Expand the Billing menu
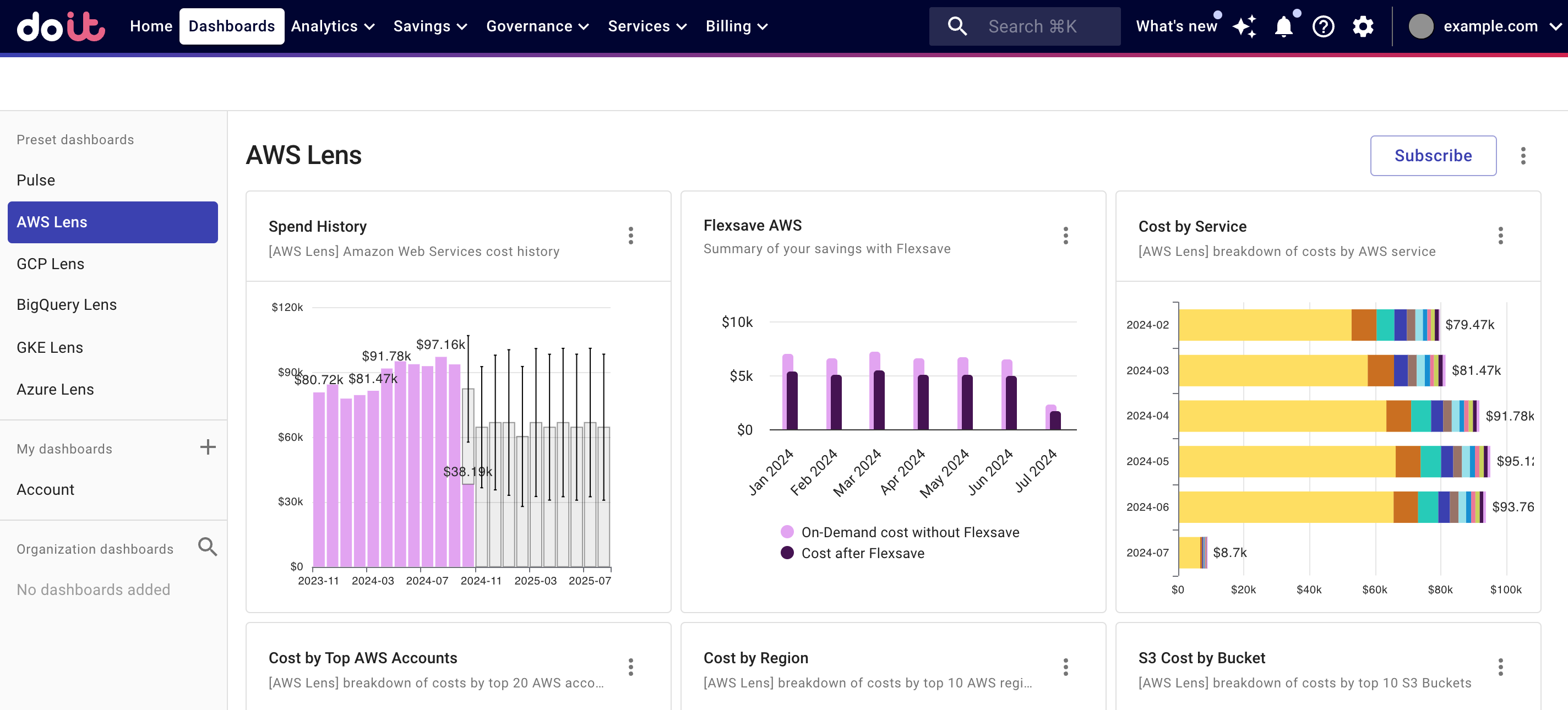 click(x=737, y=26)
